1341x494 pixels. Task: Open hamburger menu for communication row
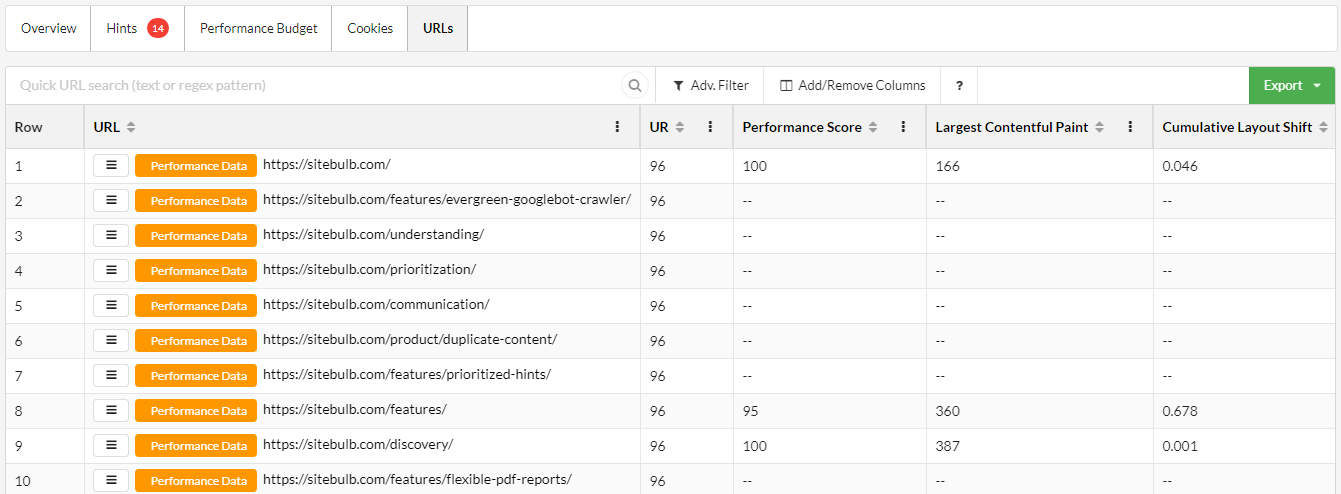[111, 306]
